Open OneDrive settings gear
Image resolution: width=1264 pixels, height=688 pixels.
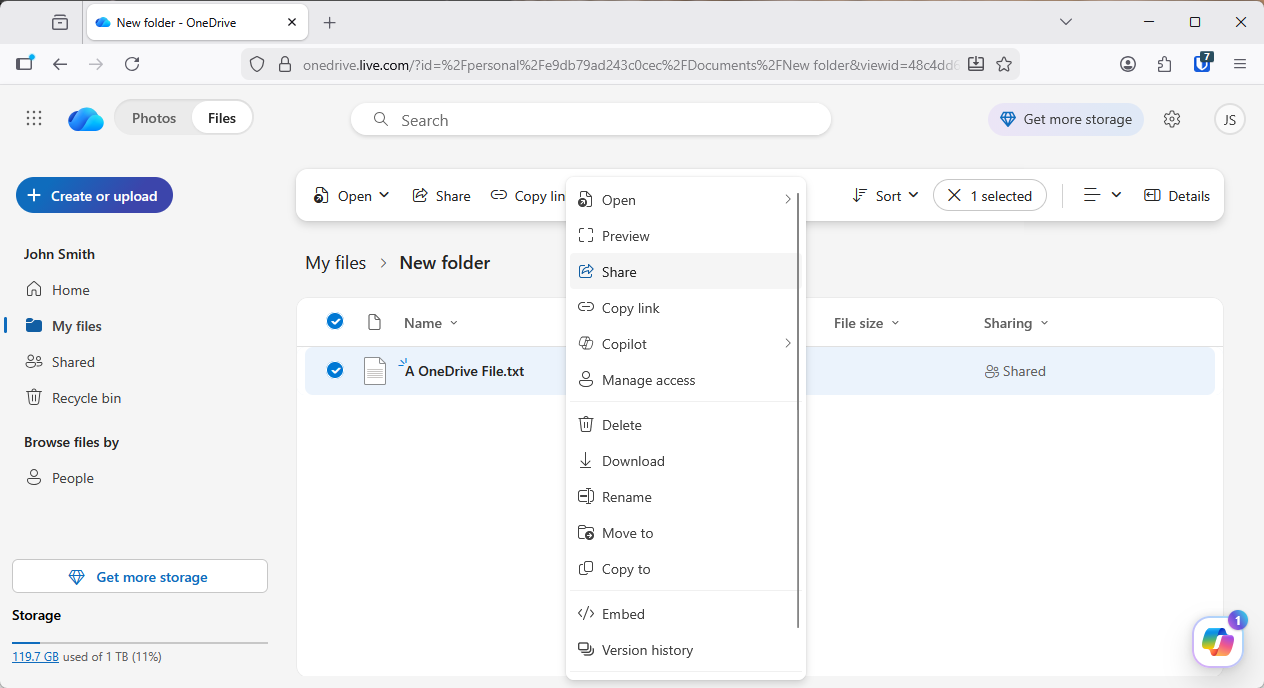pos(1172,118)
